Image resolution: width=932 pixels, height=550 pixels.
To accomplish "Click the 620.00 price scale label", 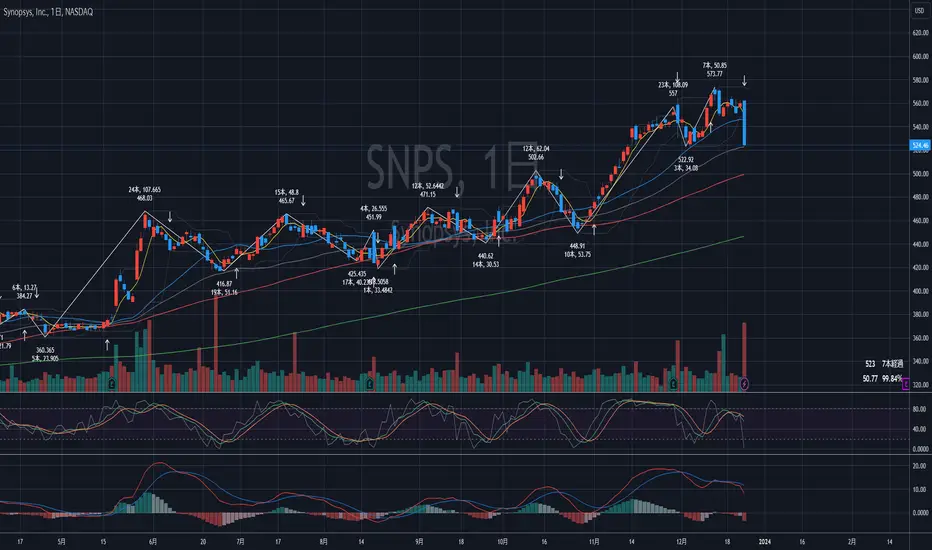I will tap(920, 33).
